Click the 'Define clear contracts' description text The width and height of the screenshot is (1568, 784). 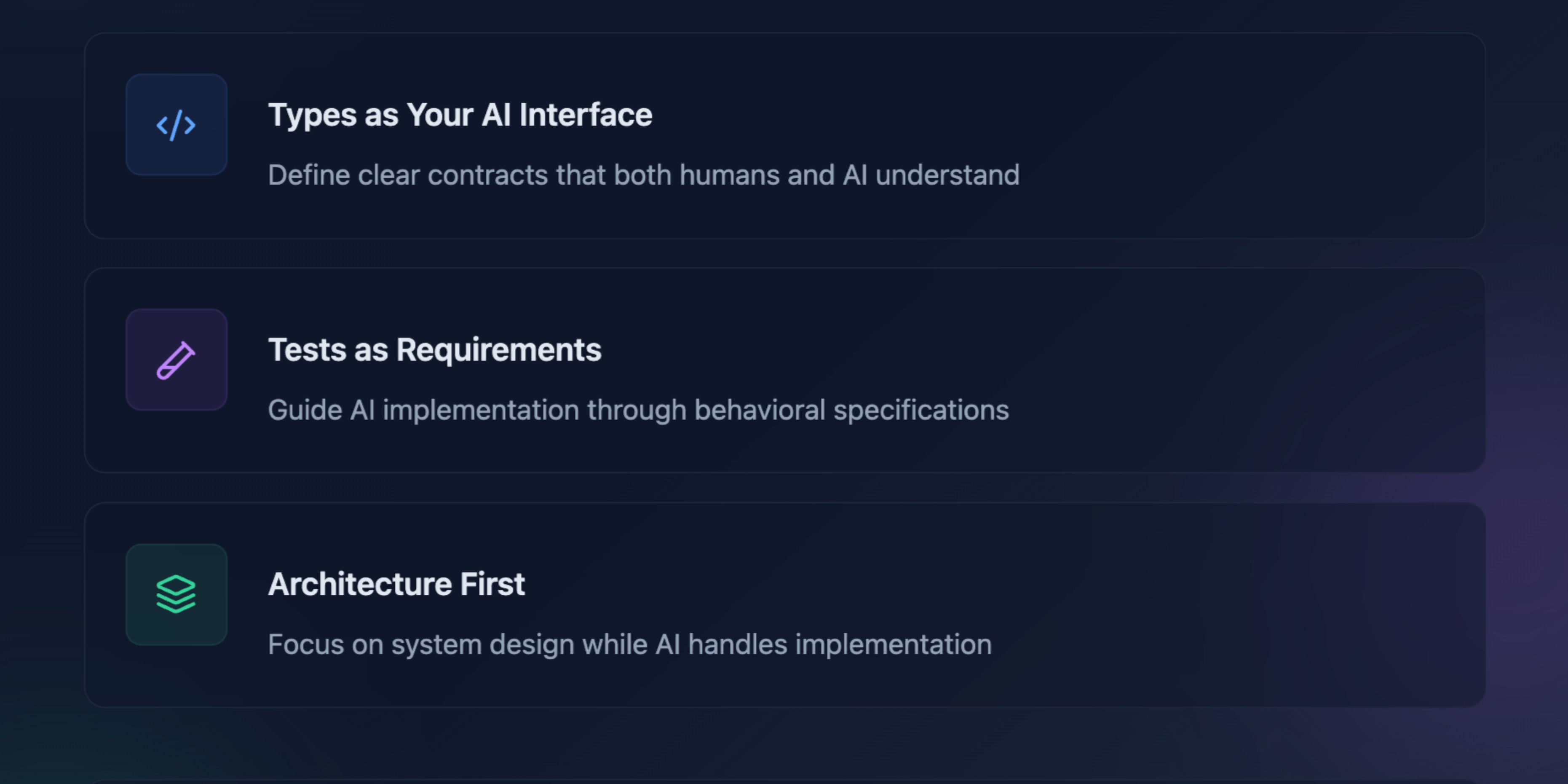click(x=643, y=175)
